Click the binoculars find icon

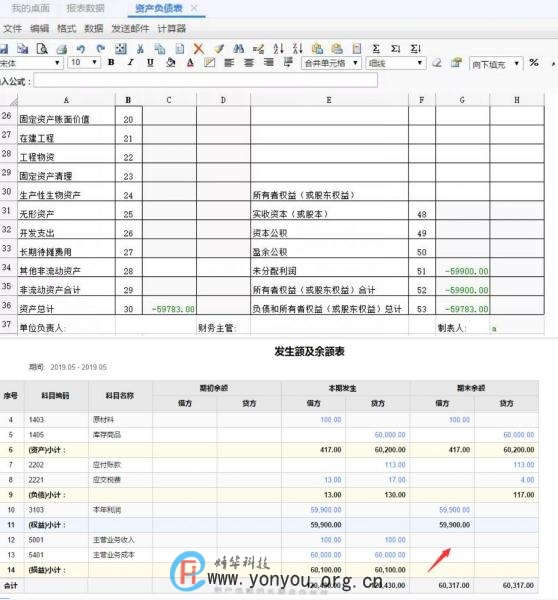pos(238,49)
